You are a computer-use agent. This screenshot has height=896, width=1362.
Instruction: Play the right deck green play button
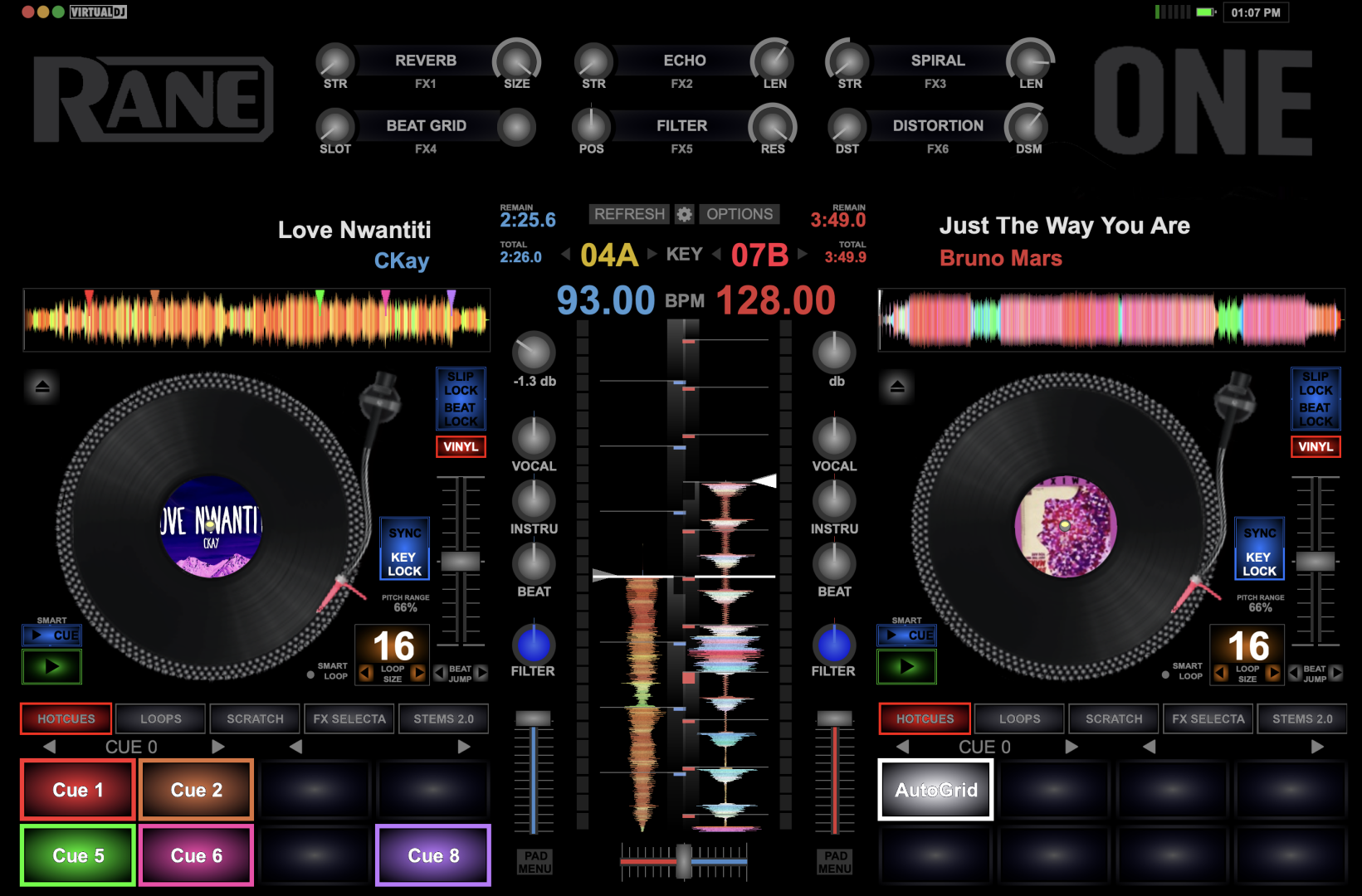coord(906,666)
